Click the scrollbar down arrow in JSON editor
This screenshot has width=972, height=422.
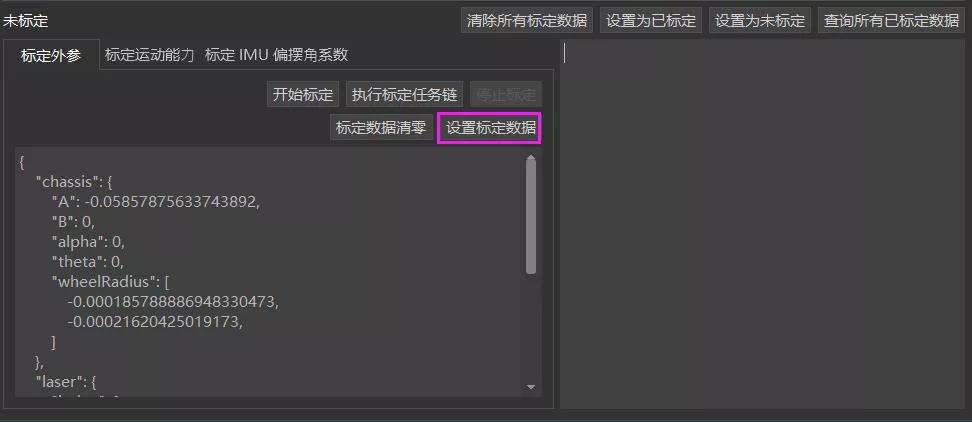coord(531,387)
